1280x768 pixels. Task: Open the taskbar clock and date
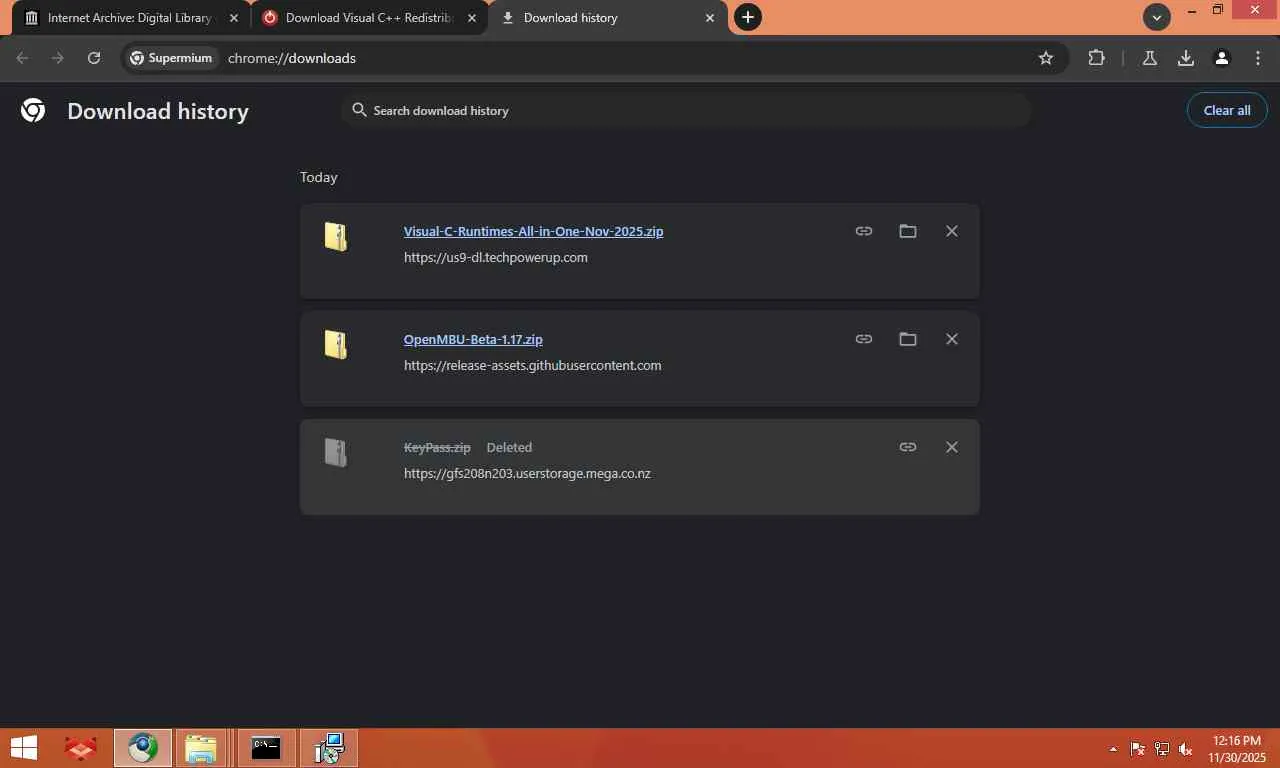[1237, 749]
